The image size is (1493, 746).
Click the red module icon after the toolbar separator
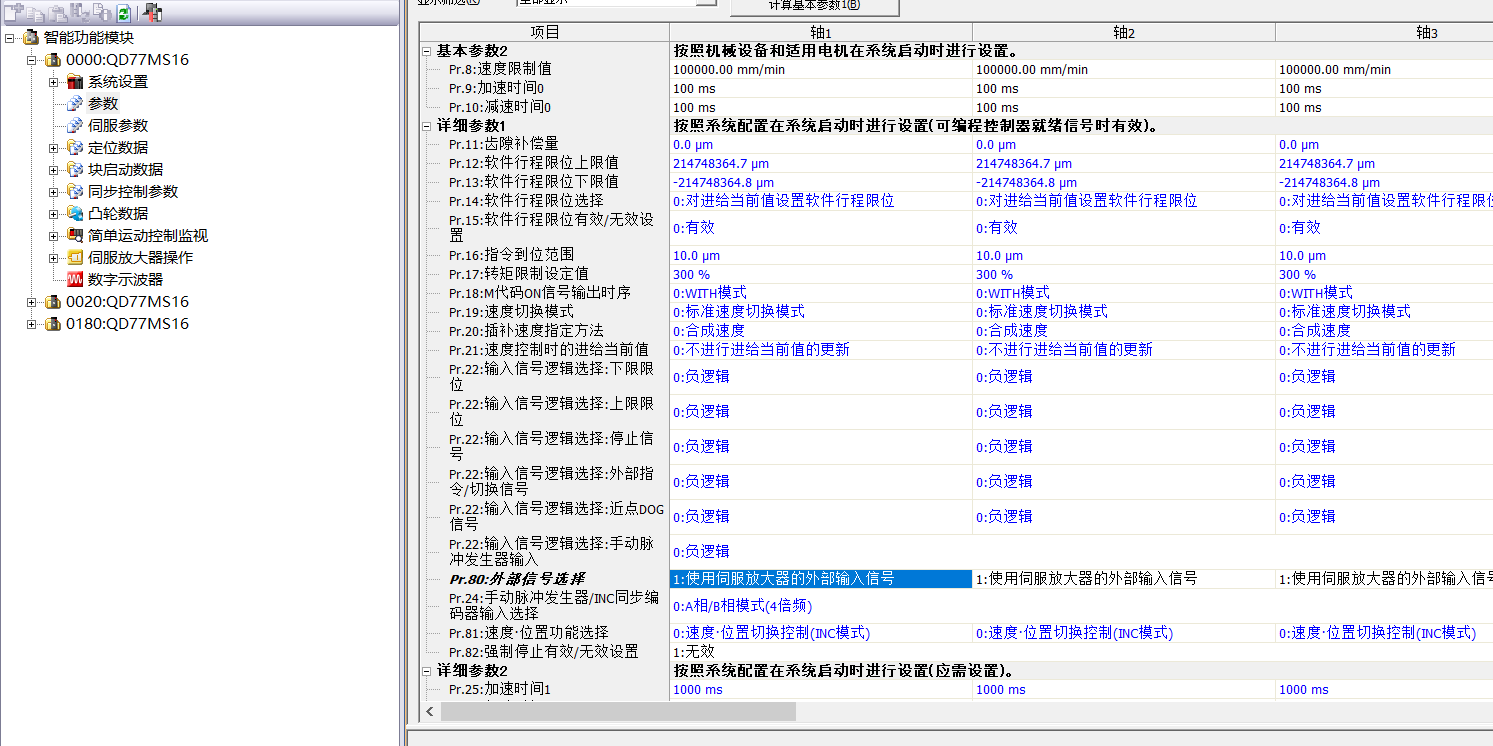[x=152, y=13]
